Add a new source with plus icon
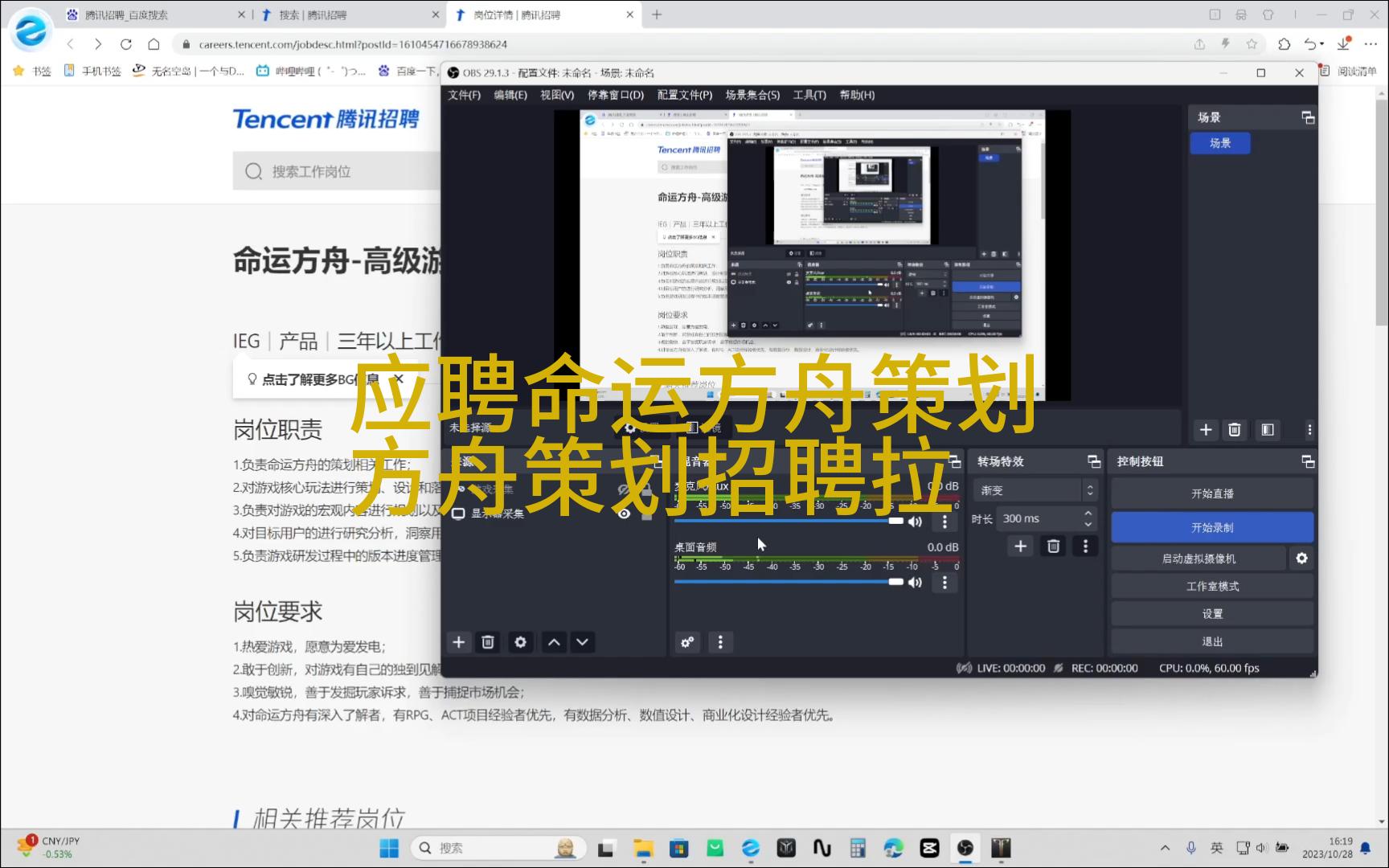Screen dimensions: 1389x868 459,642
